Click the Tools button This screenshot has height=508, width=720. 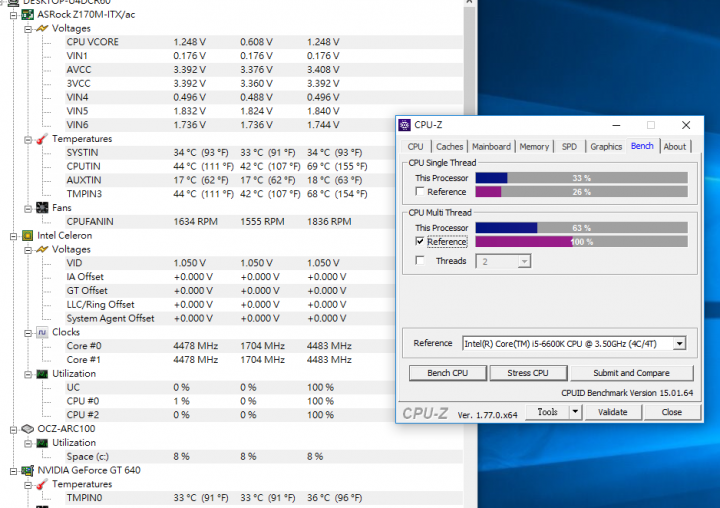click(548, 412)
